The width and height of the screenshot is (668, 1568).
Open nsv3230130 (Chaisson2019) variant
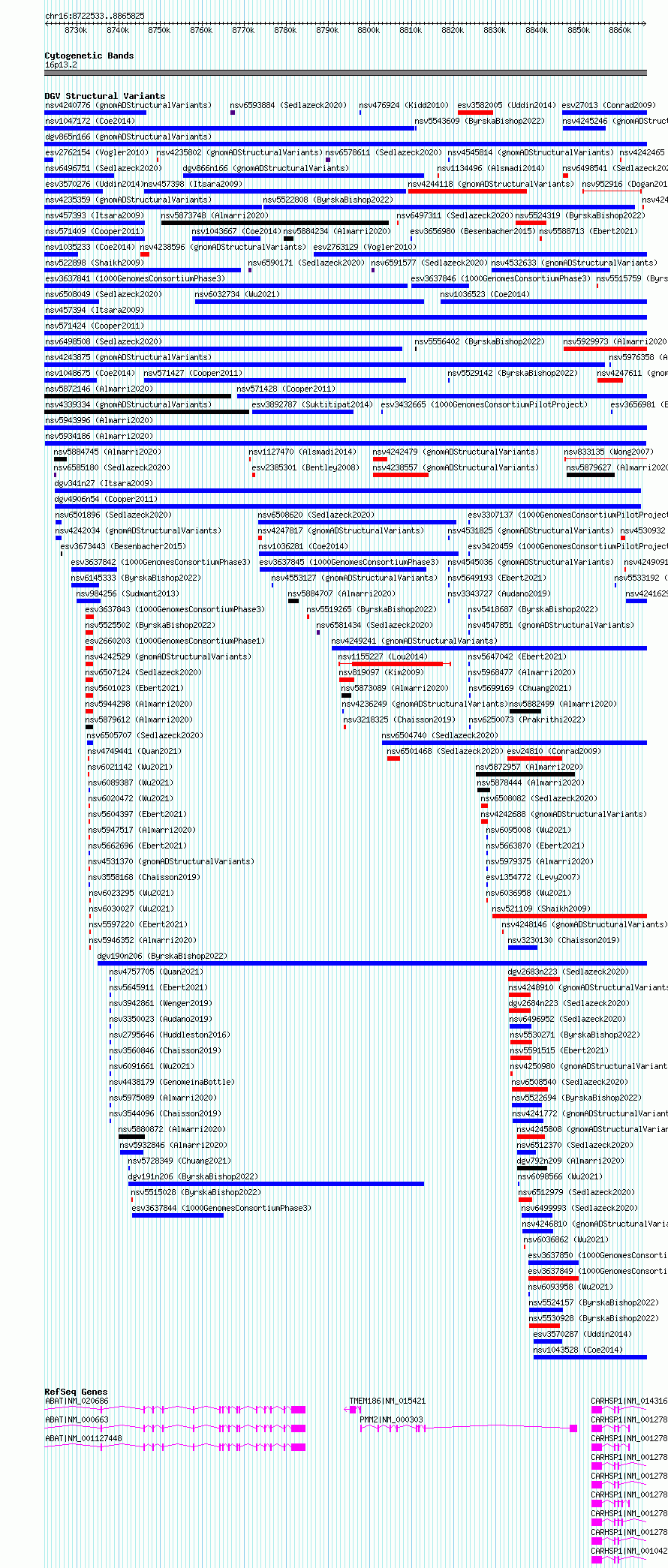point(564,940)
